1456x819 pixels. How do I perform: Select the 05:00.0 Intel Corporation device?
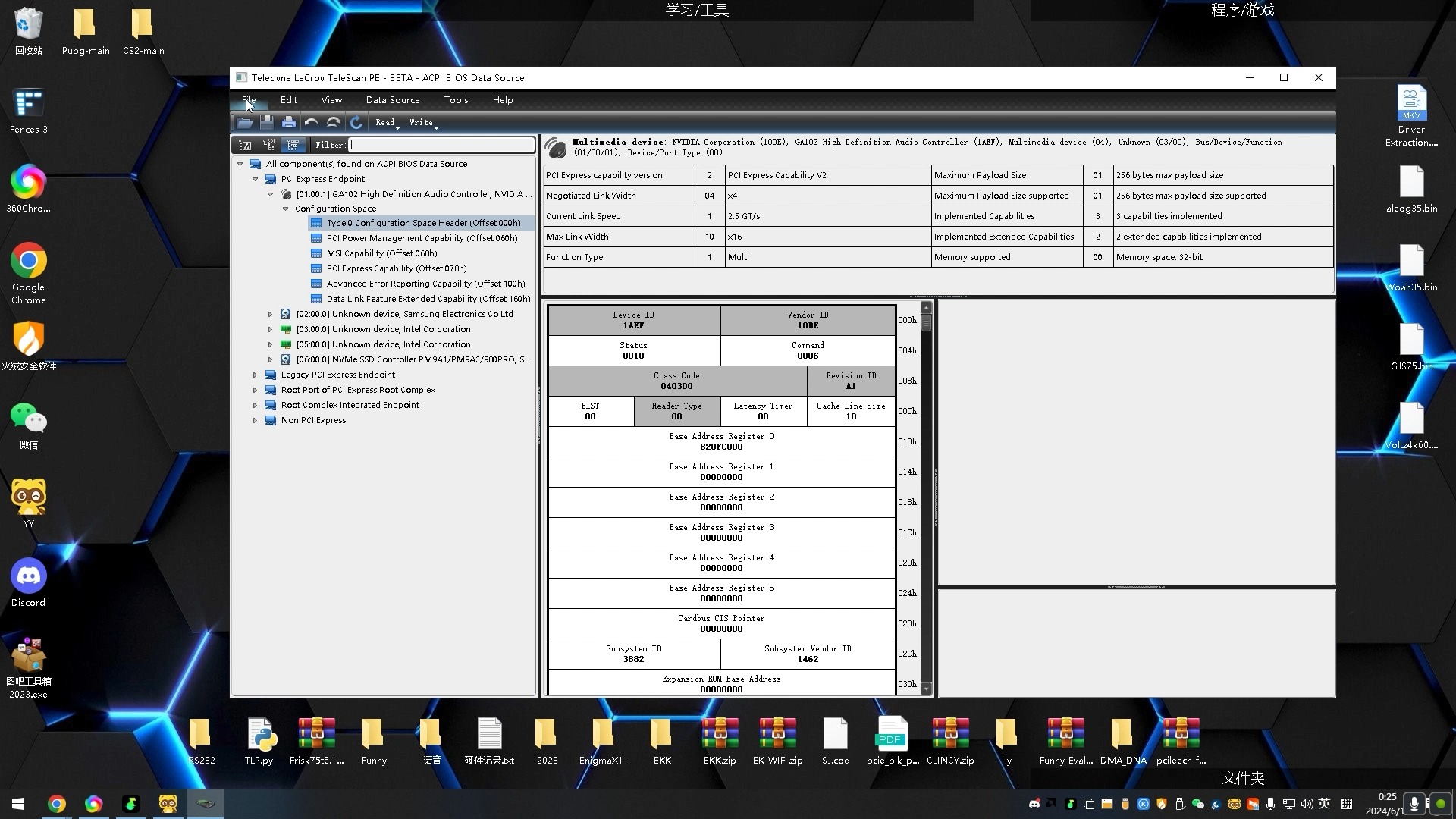383,344
